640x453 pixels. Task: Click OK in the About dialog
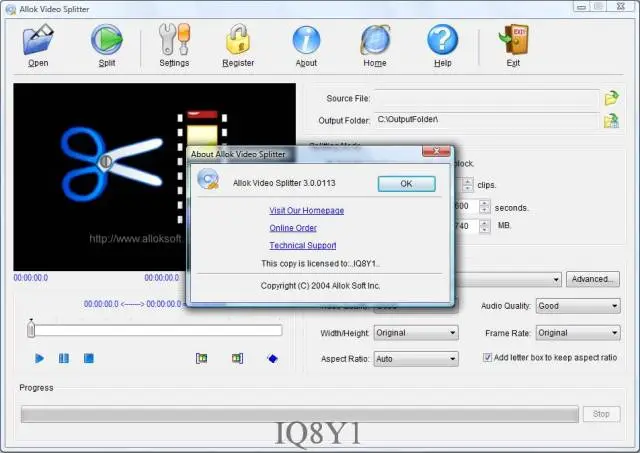[407, 184]
